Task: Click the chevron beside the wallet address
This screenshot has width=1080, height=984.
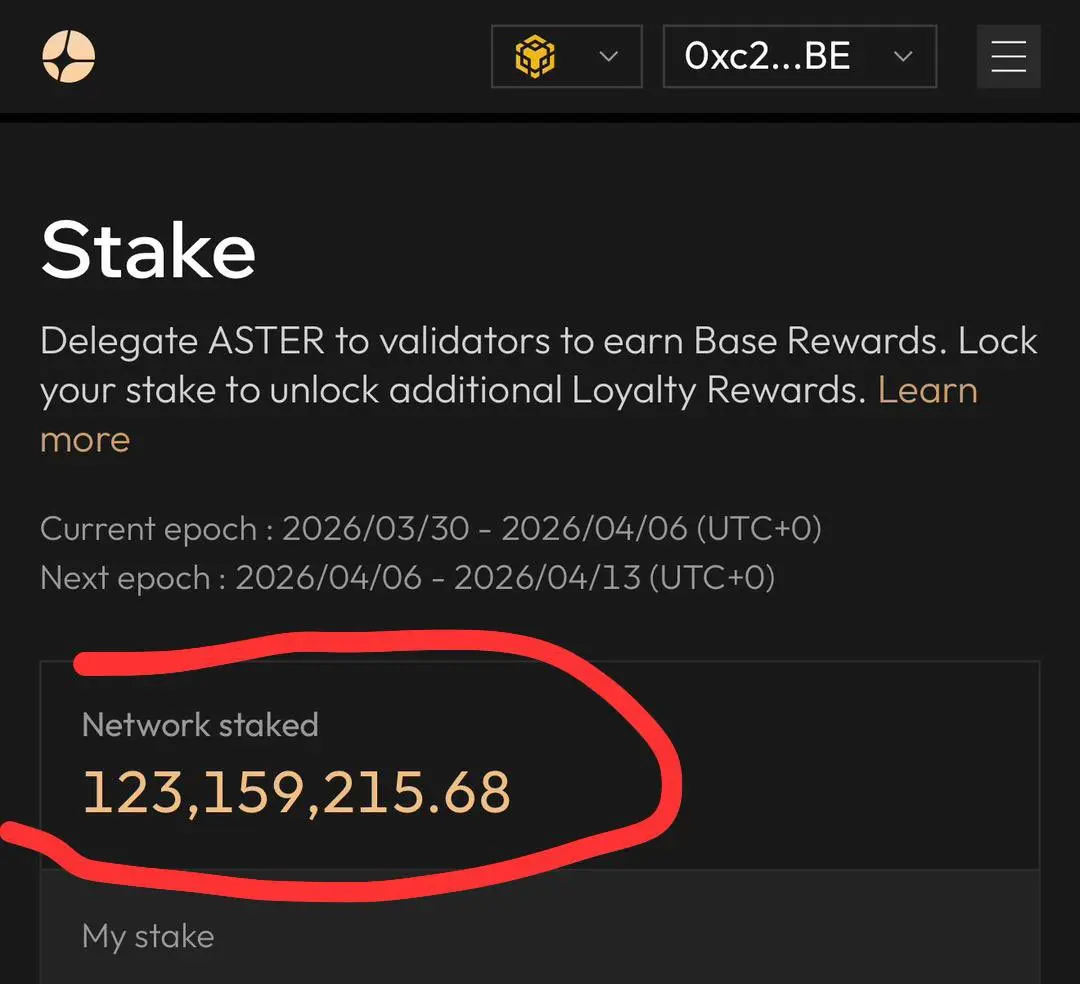Action: coord(903,57)
